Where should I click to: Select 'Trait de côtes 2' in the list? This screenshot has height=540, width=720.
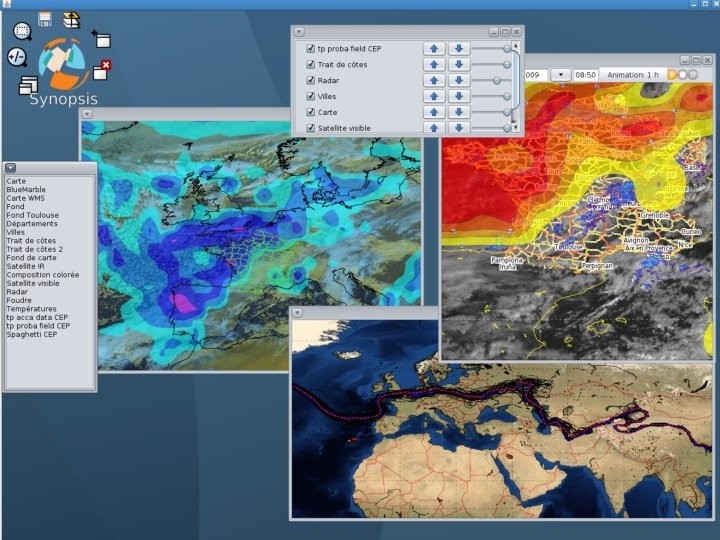35,249
